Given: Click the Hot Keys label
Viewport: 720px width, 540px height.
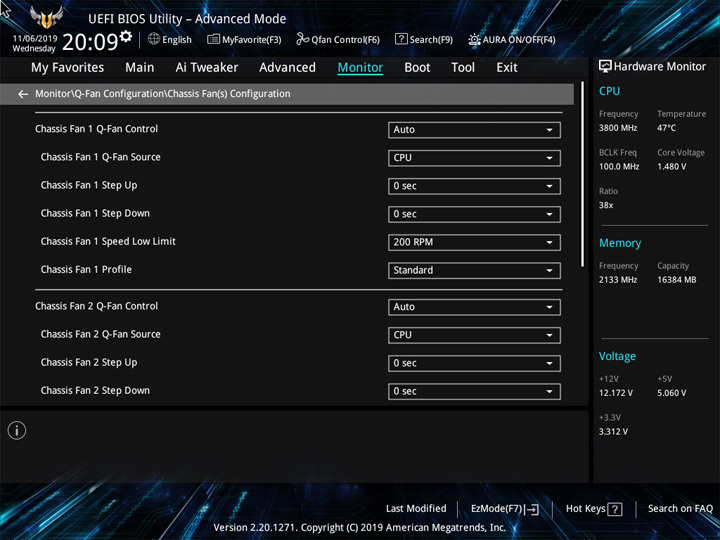Looking at the screenshot, I should pyautogui.click(x=585, y=509).
